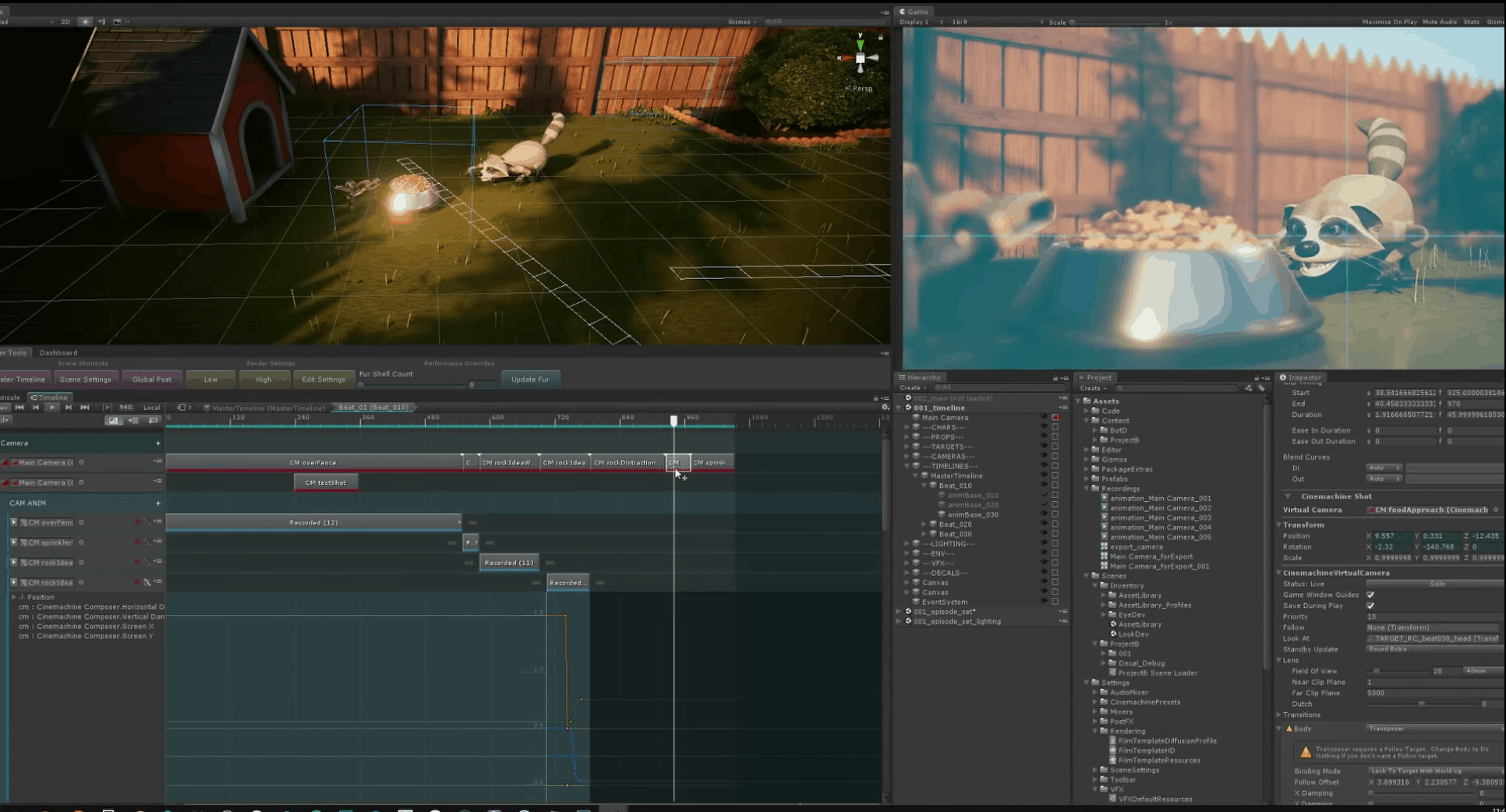Switch to the Project tab
This screenshot has height=812, width=1506.
(1095, 377)
